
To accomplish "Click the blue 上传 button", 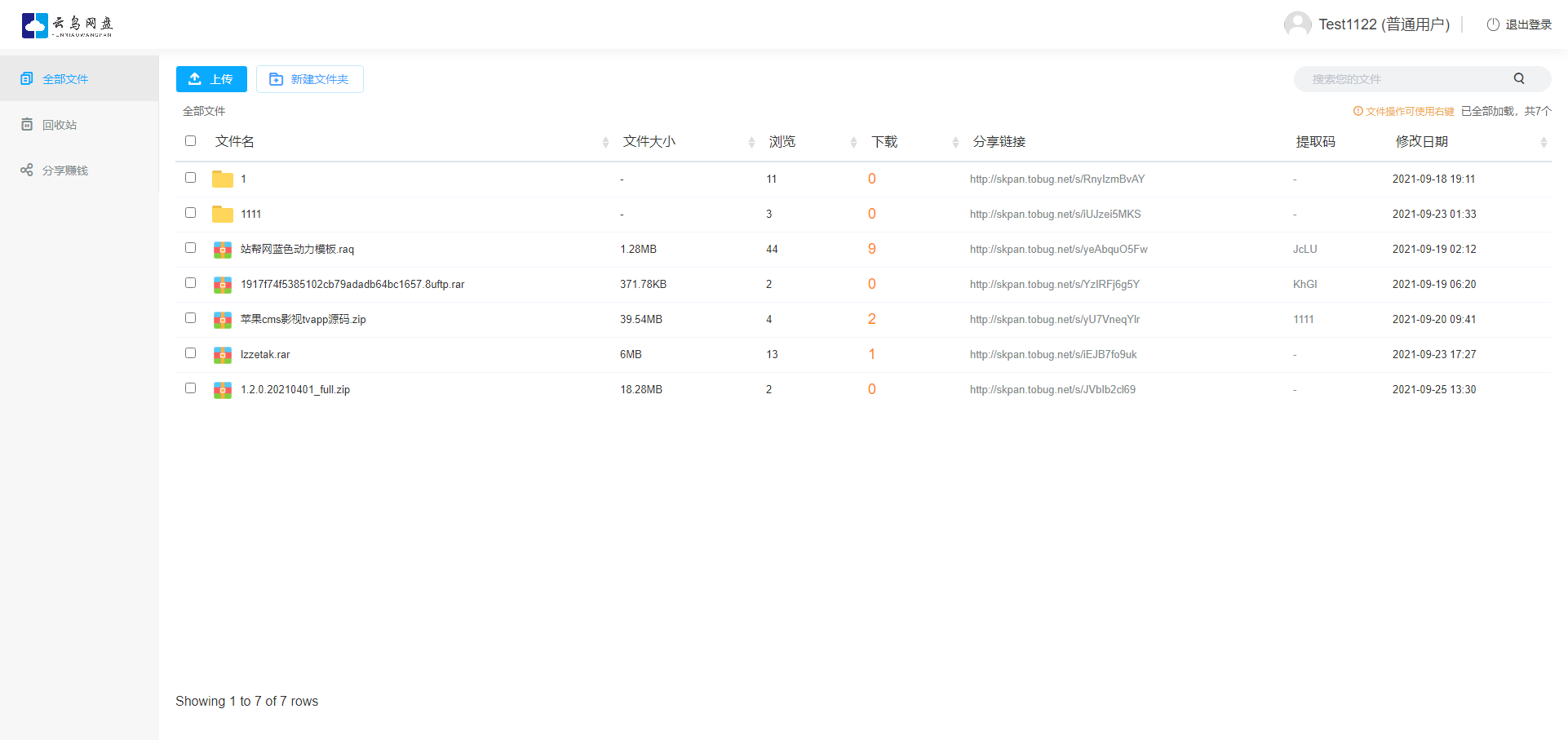I will [211, 79].
